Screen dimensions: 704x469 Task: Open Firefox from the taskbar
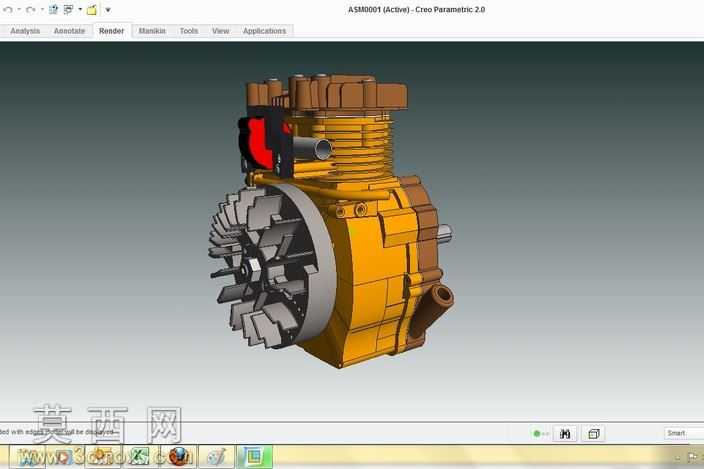[x=178, y=457]
